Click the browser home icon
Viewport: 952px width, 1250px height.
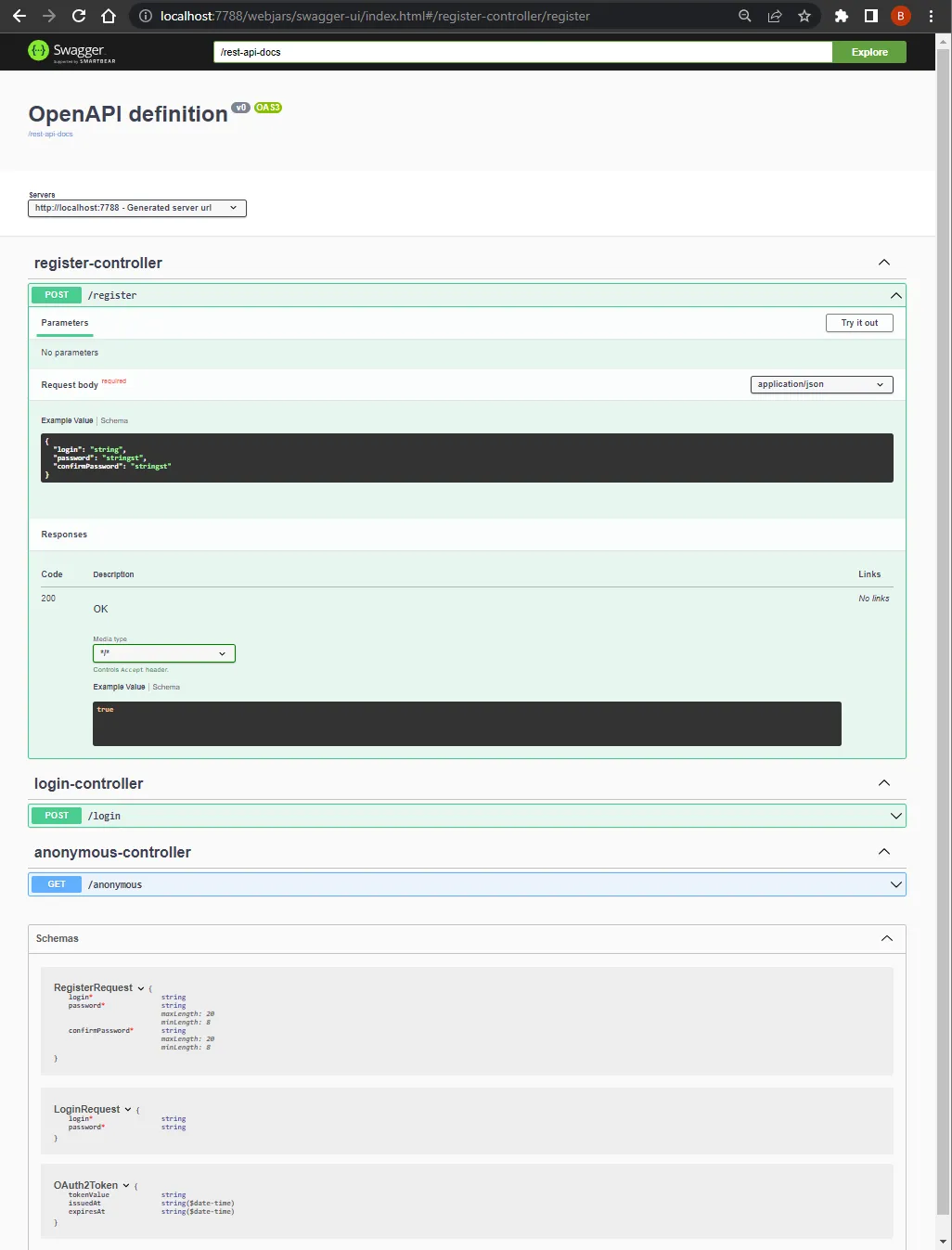[x=107, y=16]
